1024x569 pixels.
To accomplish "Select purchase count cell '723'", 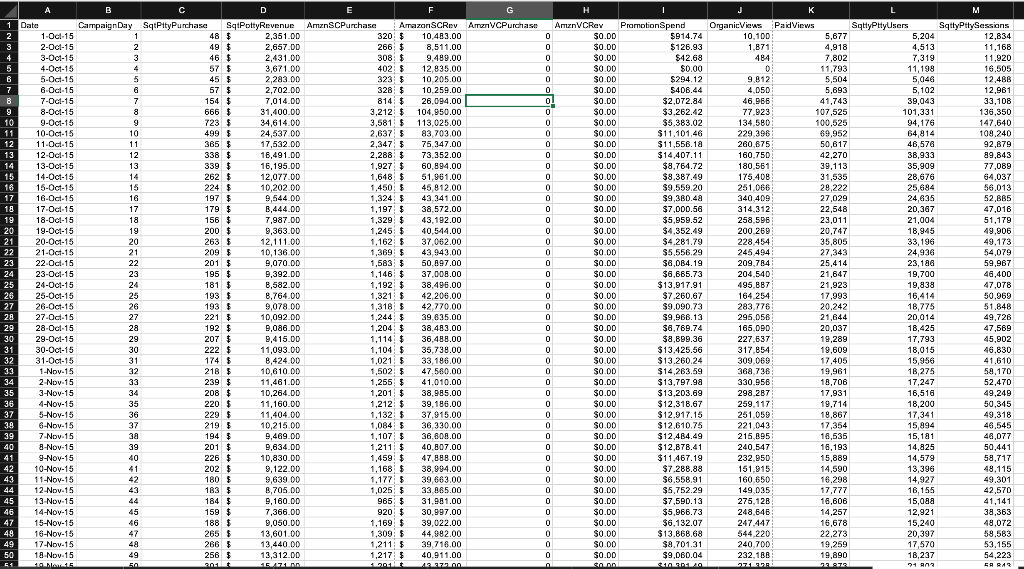I will 181,122.
